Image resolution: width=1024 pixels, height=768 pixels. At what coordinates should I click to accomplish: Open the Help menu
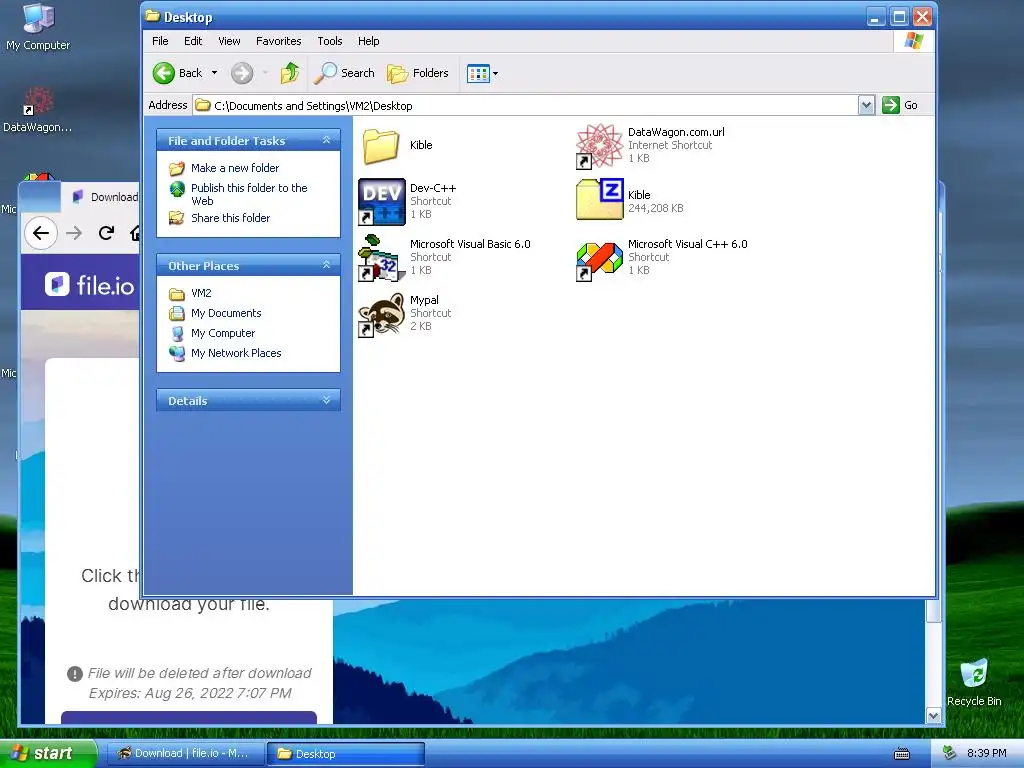pos(368,41)
